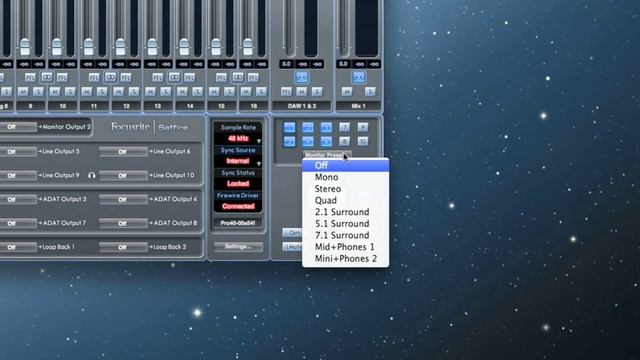Open routing dropdown for Line Output 10
The width and height of the screenshot is (640, 360).
point(123,176)
